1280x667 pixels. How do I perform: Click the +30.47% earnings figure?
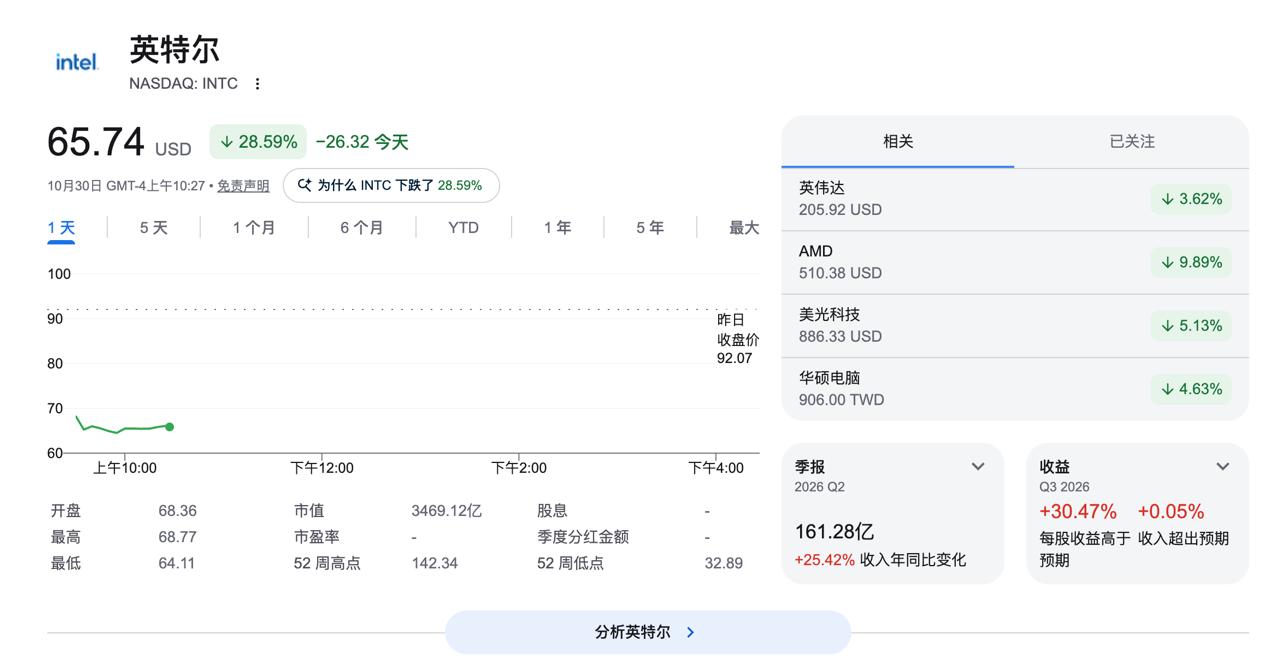point(1078,511)
